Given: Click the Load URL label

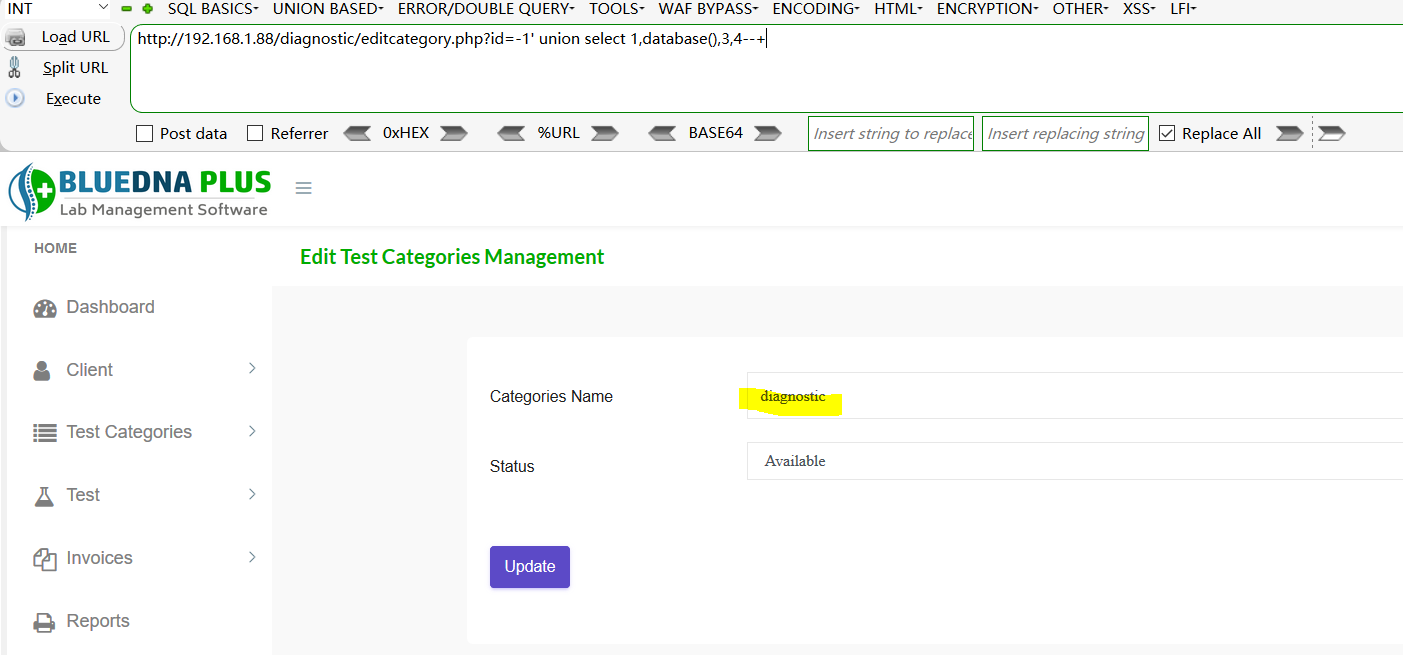Looking at the screenshot, I should [x=76, y=37].
